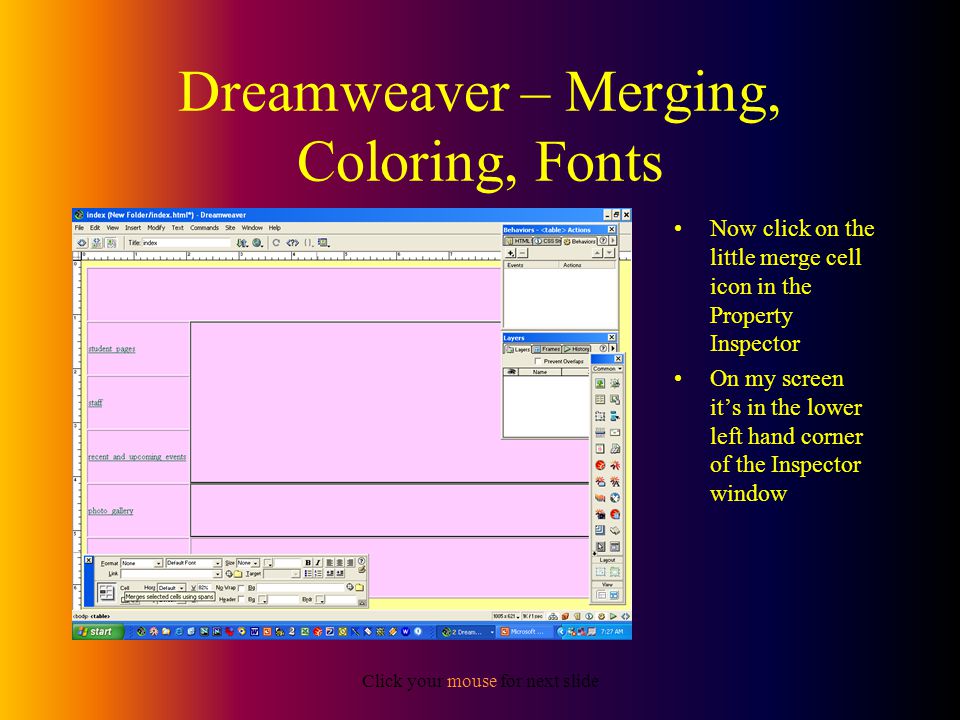Open the Size dropdown showing None
The height and width of the screenshot is (720, 960).
tap(248, 563)
